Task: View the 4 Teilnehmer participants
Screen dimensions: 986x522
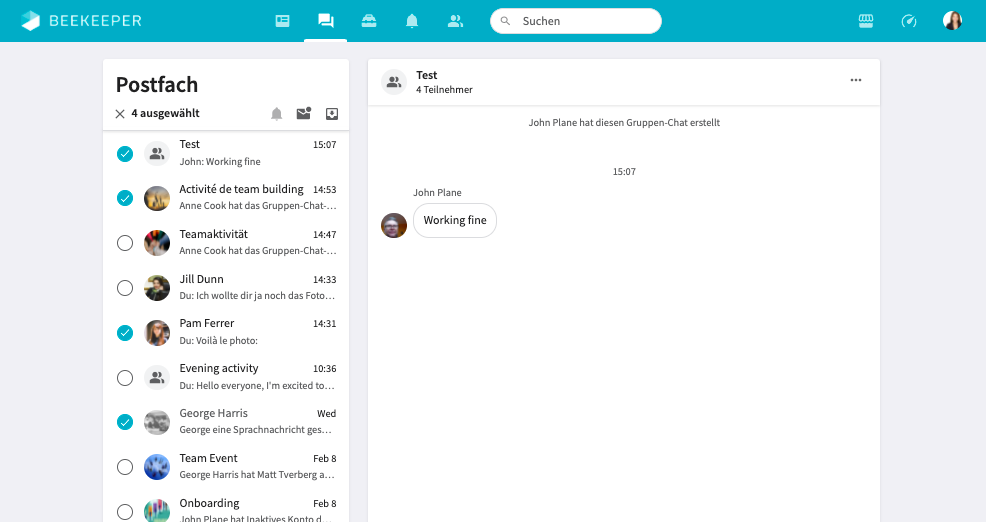Action: 444,90
